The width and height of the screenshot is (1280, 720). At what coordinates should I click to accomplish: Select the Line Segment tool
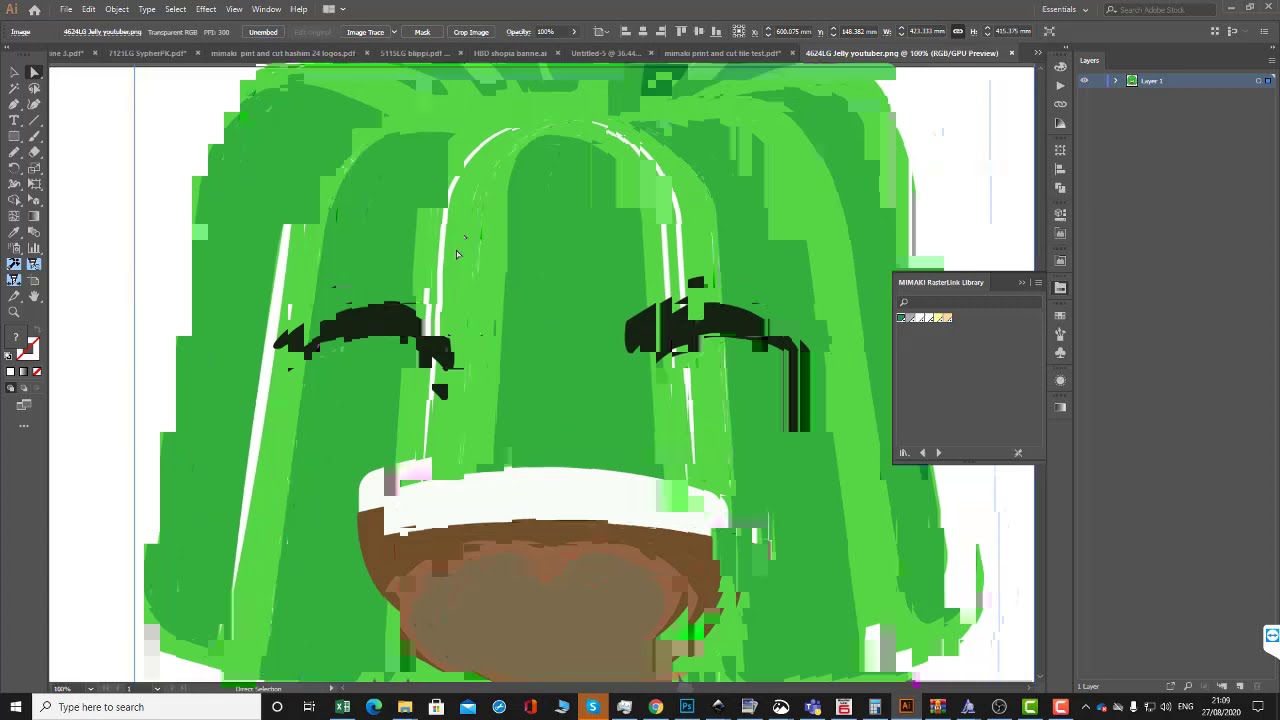[34, 120]
